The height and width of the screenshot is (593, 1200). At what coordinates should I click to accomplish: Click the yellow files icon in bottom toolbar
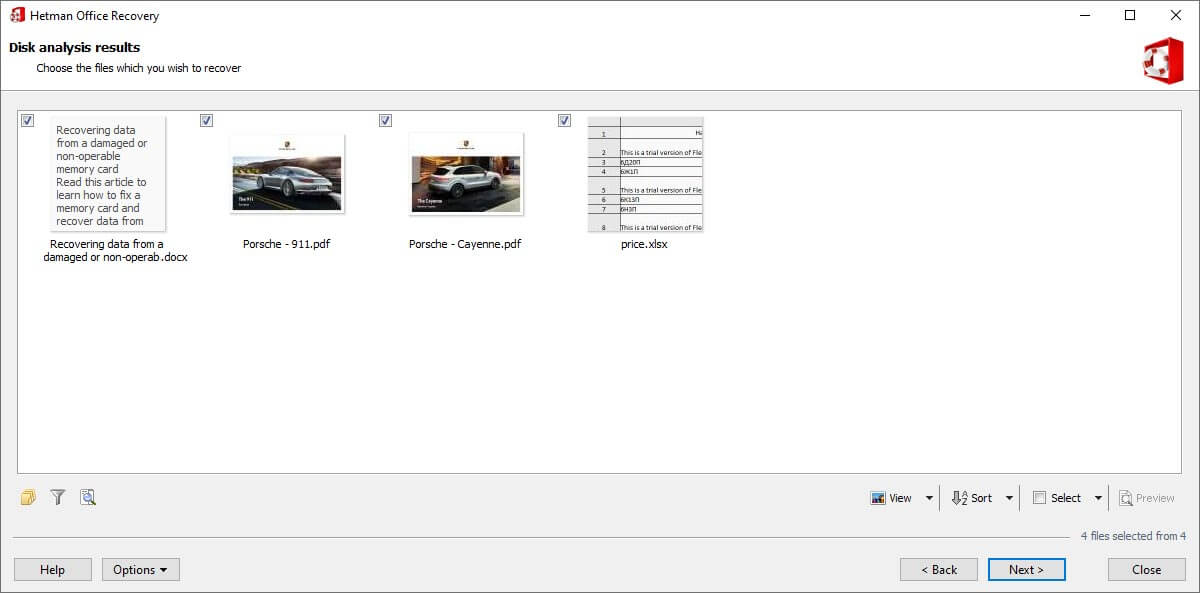click(28, 497)
